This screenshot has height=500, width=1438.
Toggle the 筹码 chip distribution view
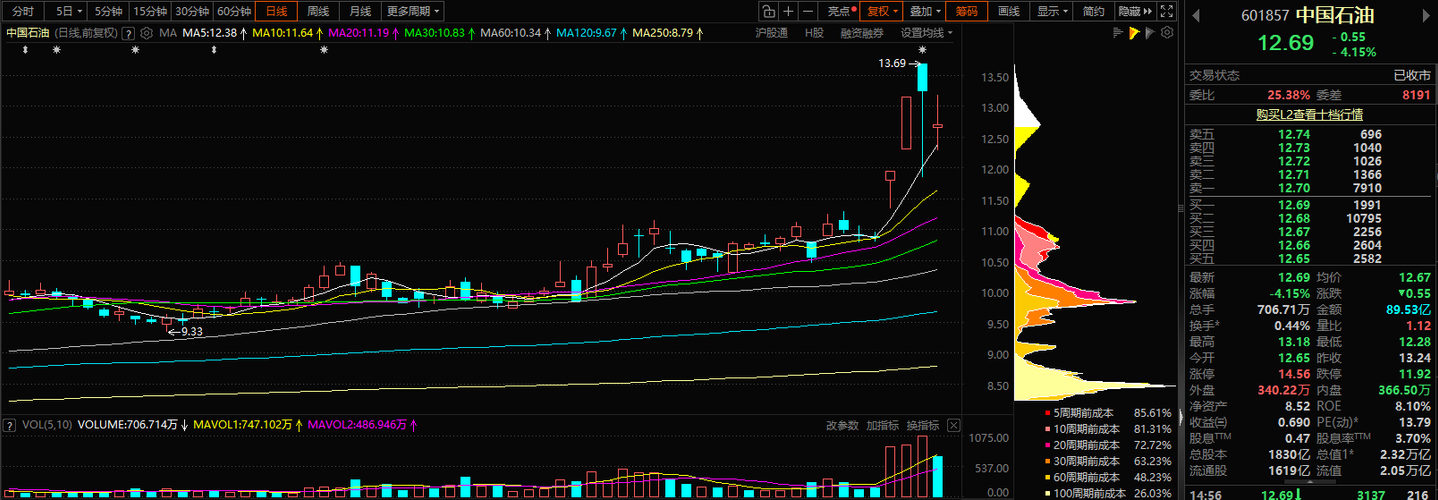pyautogui.click(x=966, y=11)
